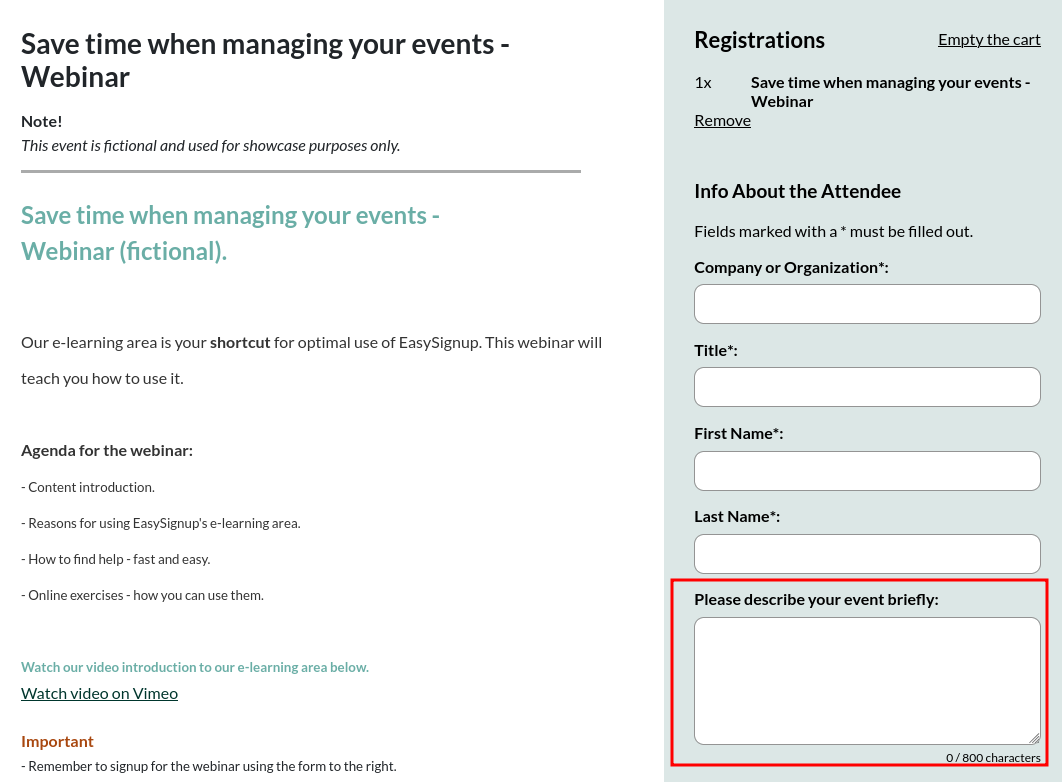
Task: Click the Last Name field label
Action: [x=737, y=516]
